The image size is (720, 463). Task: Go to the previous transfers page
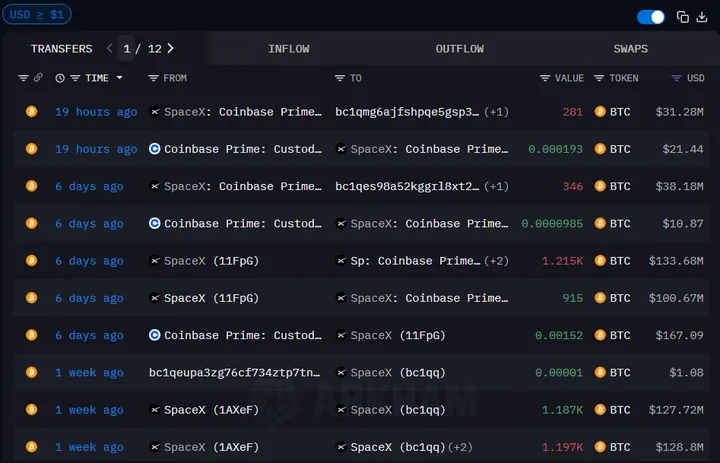tap(110, 48)
